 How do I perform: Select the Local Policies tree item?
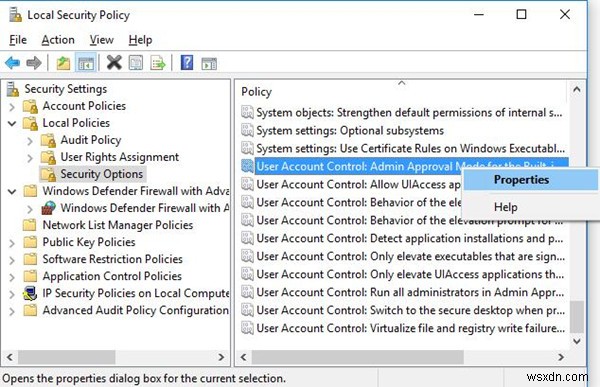tap(76, 123)
